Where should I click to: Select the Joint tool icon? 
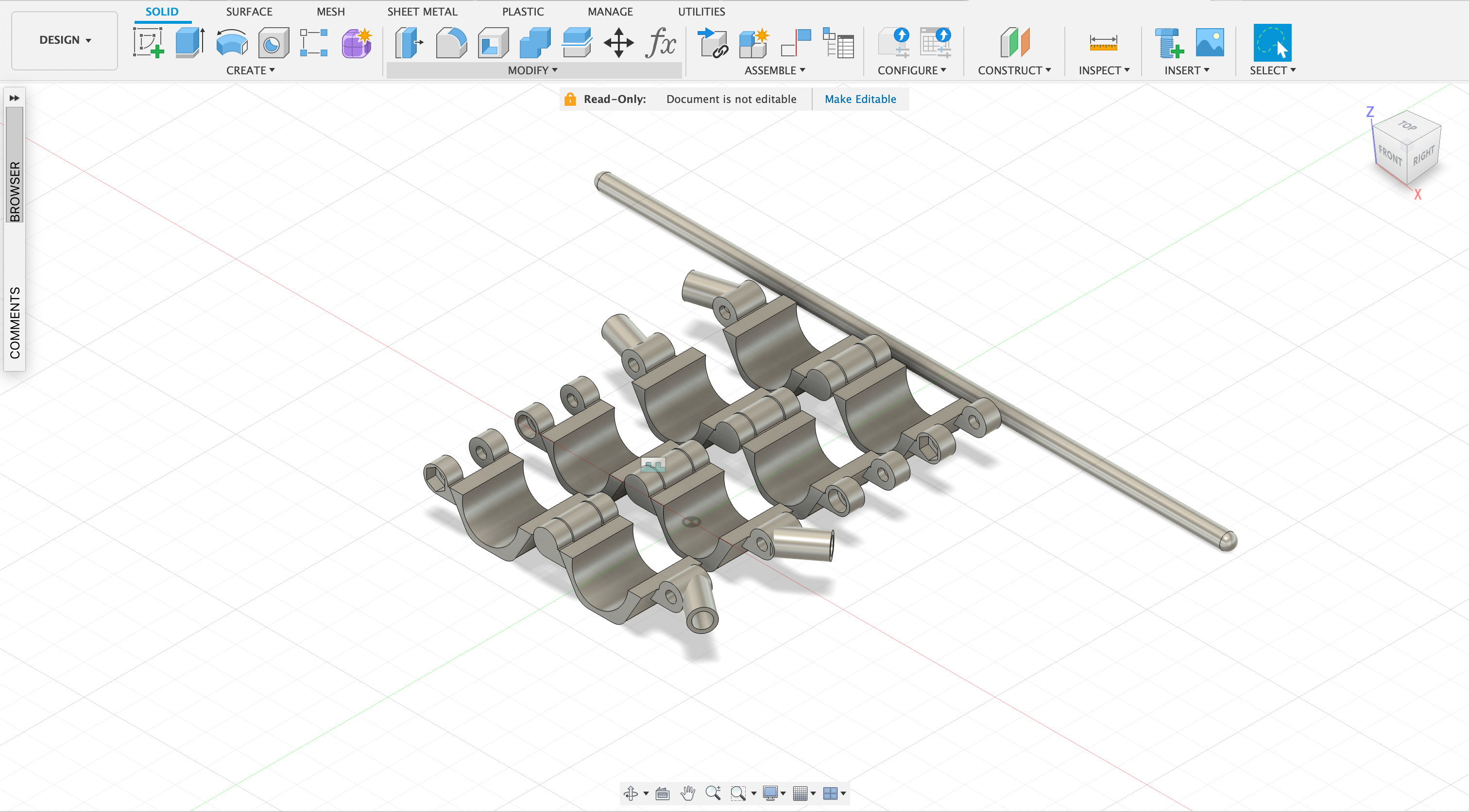(796, 43)
